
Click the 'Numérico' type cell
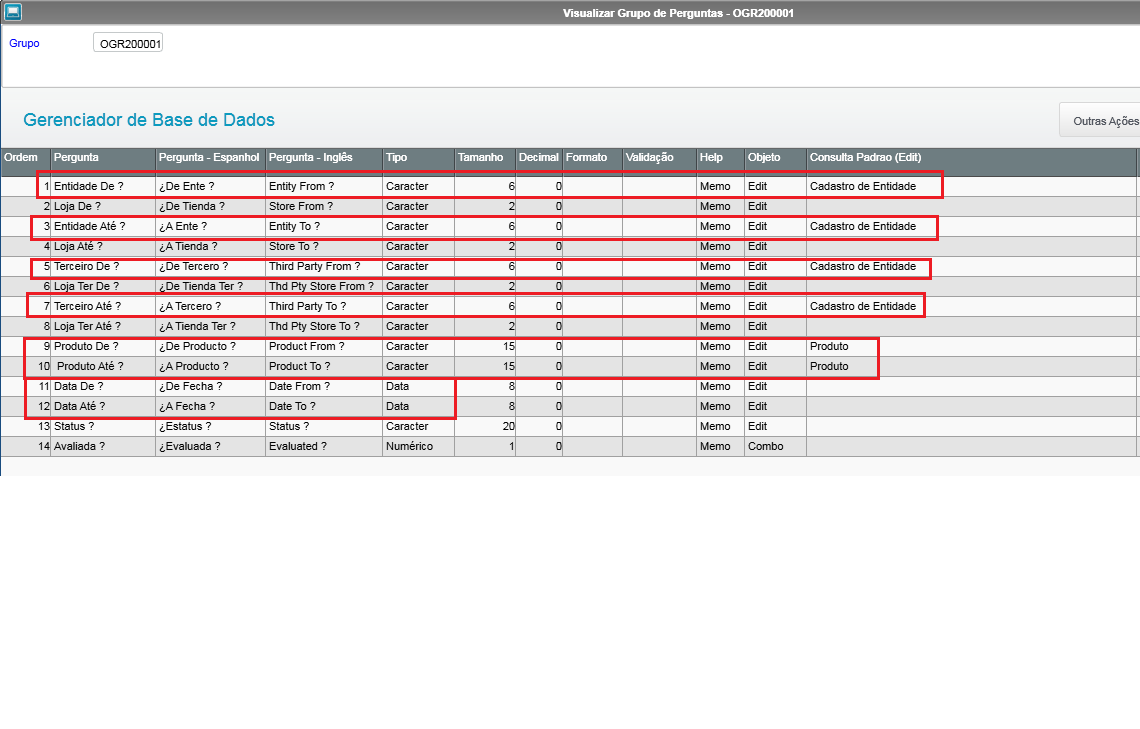[x=419, y=446]
